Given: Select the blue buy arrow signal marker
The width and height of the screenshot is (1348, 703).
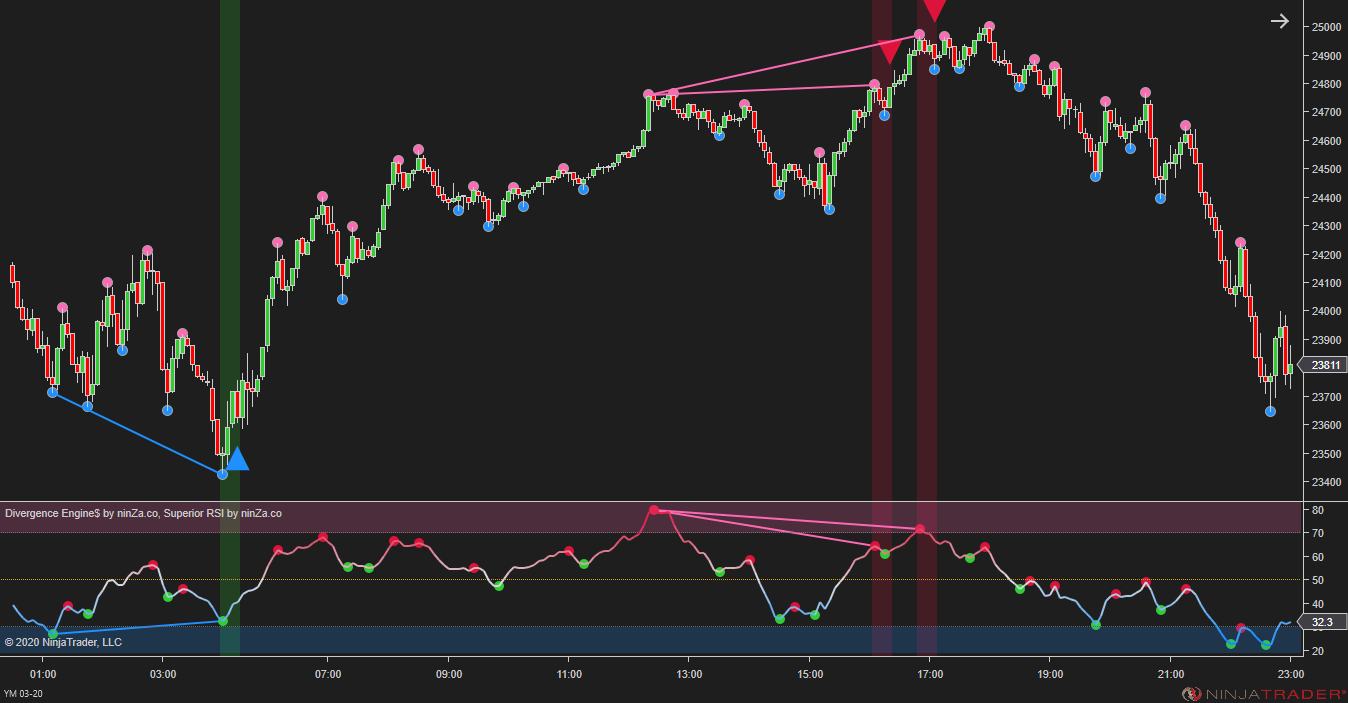Looking at the screenshot, I should point(238,461).
